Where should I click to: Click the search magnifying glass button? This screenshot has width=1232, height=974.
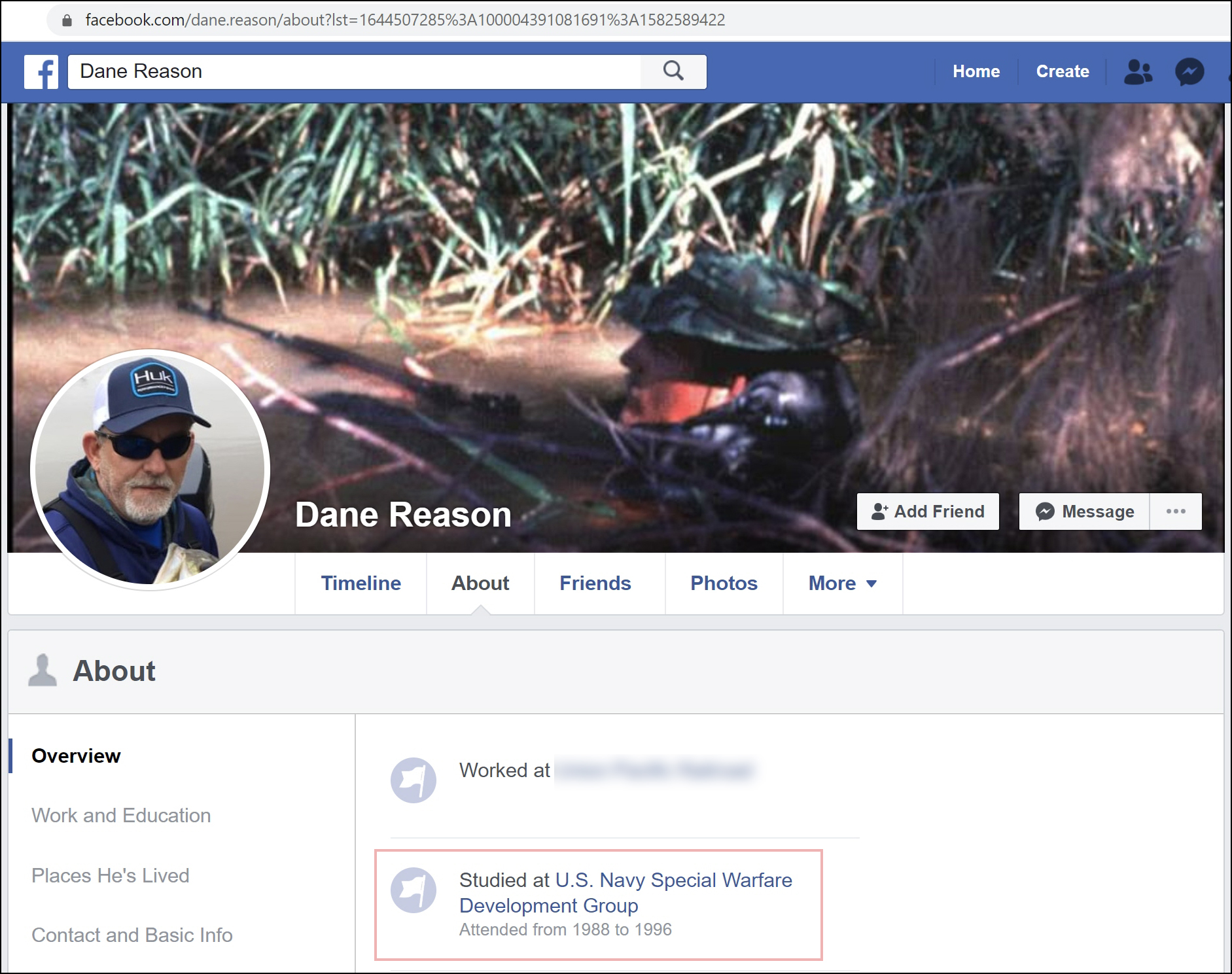pyautogui.click(x=673, y=71)
